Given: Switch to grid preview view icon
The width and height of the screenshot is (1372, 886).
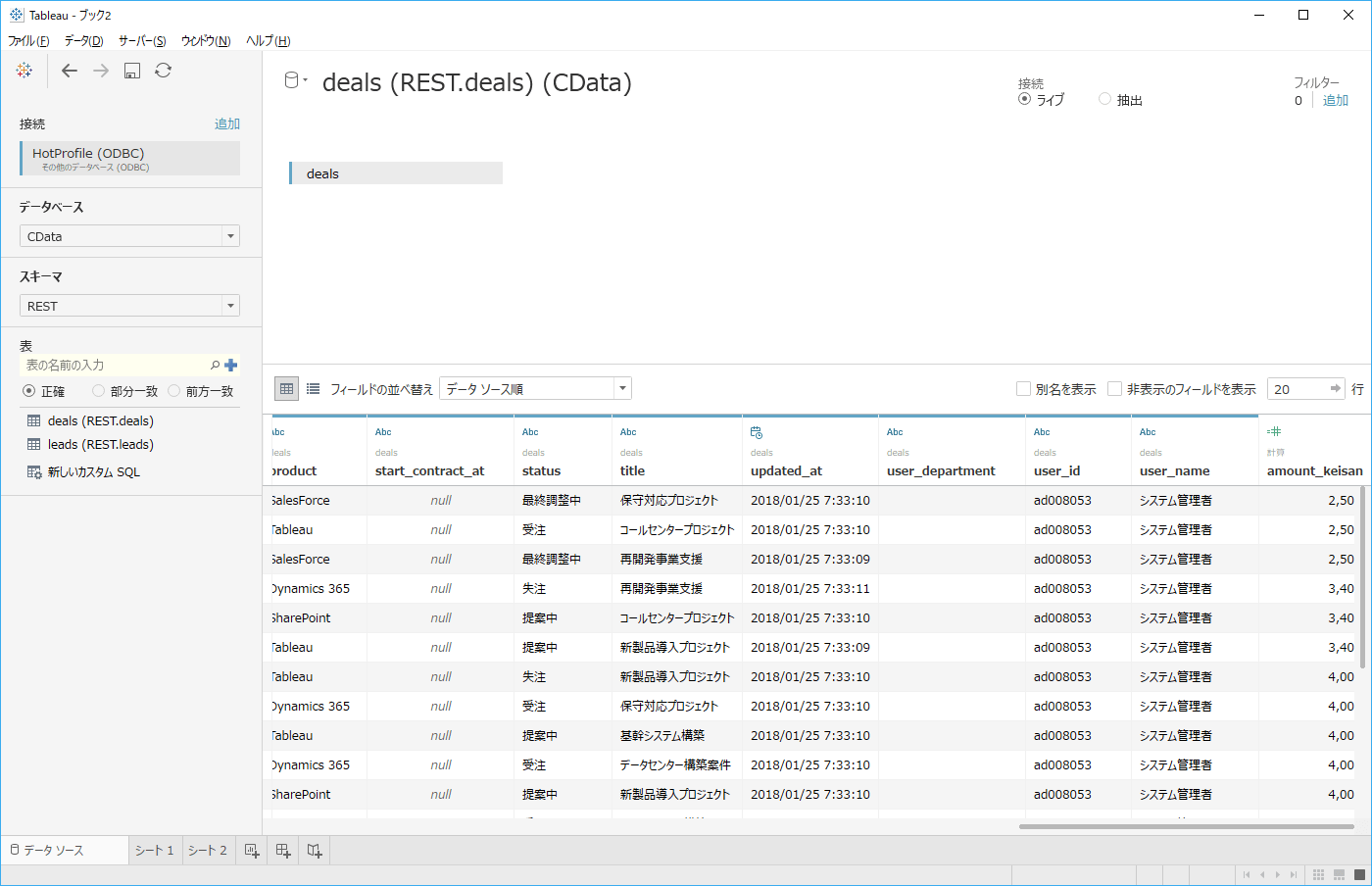Looking at the screenshot, I should click(286, 389).
